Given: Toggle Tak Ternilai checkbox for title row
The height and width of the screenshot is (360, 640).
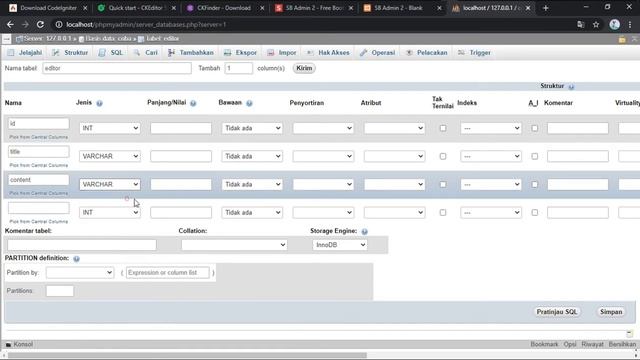Looking at the screenshot, I should click(443, 156).
